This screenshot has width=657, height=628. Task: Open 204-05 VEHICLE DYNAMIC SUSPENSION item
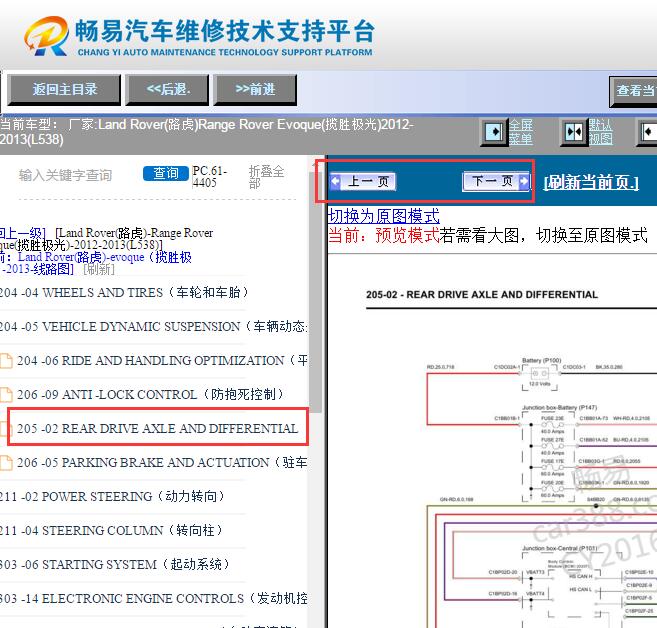click(x=153, y=326)
